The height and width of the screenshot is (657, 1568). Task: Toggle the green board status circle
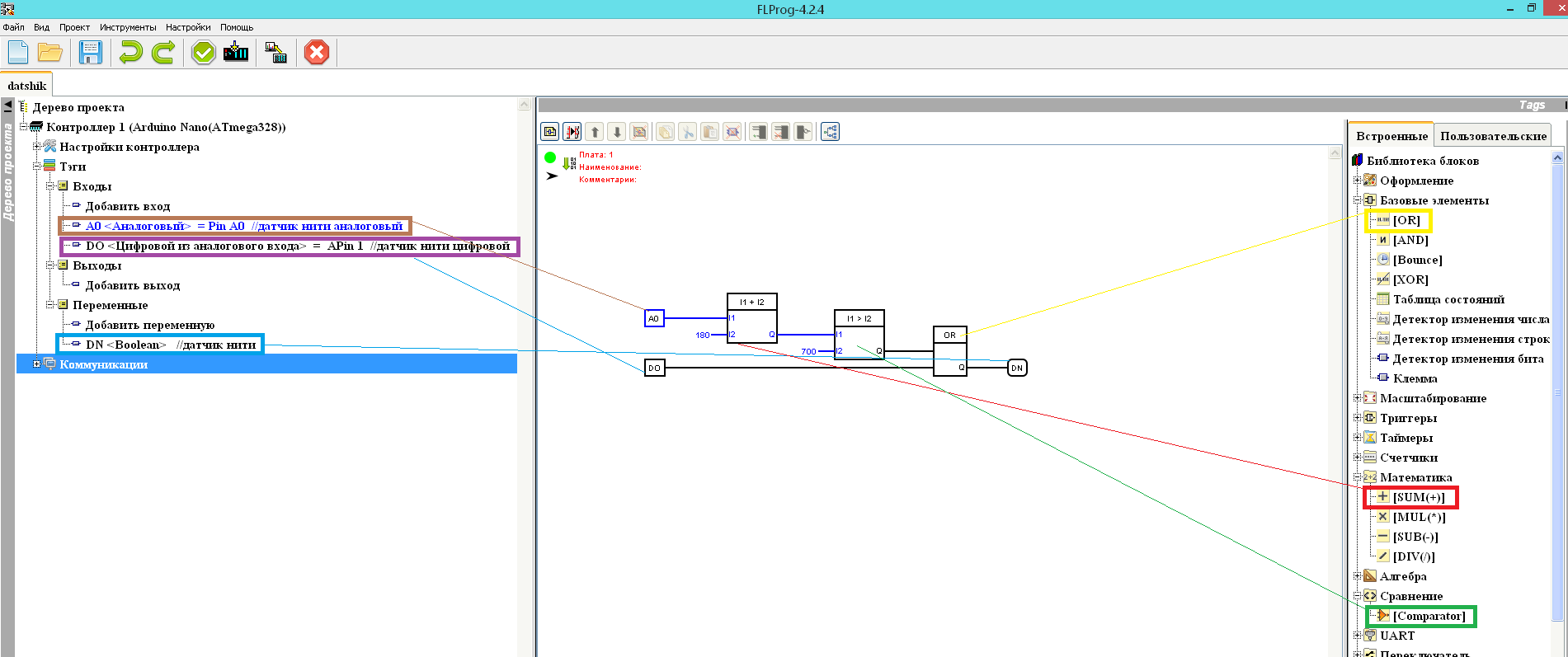(550, 157)
